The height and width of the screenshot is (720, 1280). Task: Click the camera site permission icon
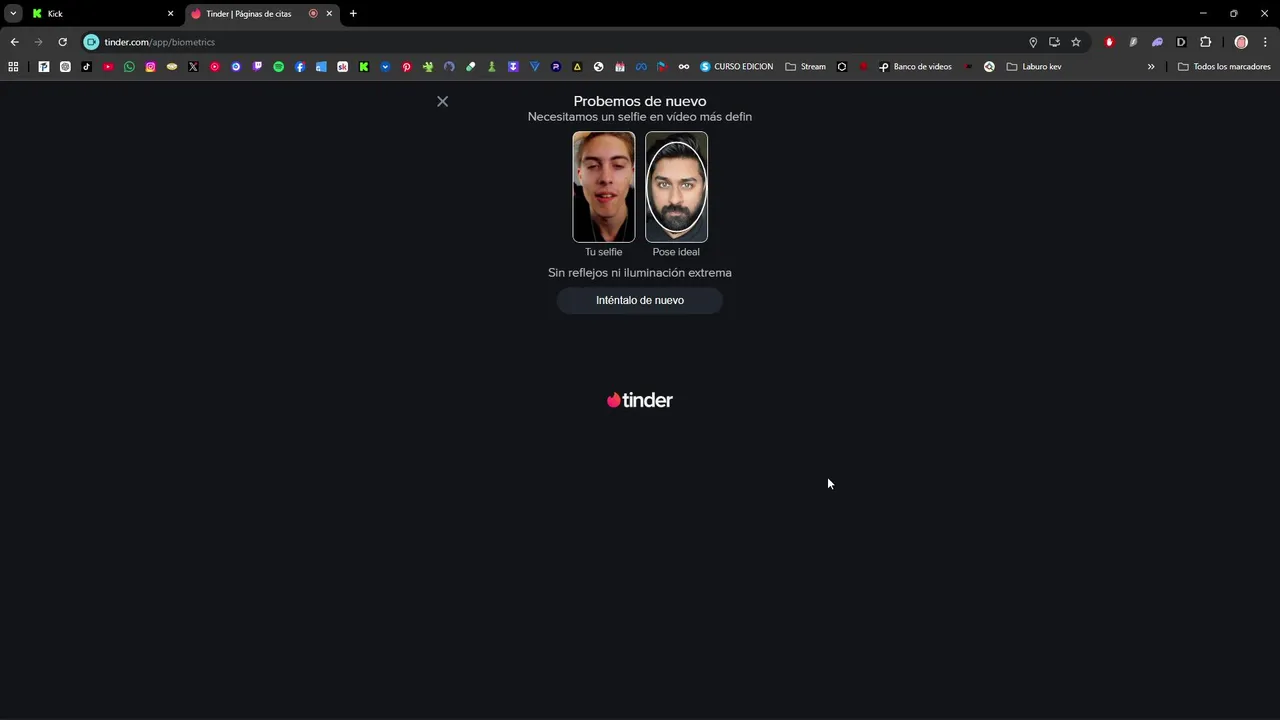pos(91,42)
